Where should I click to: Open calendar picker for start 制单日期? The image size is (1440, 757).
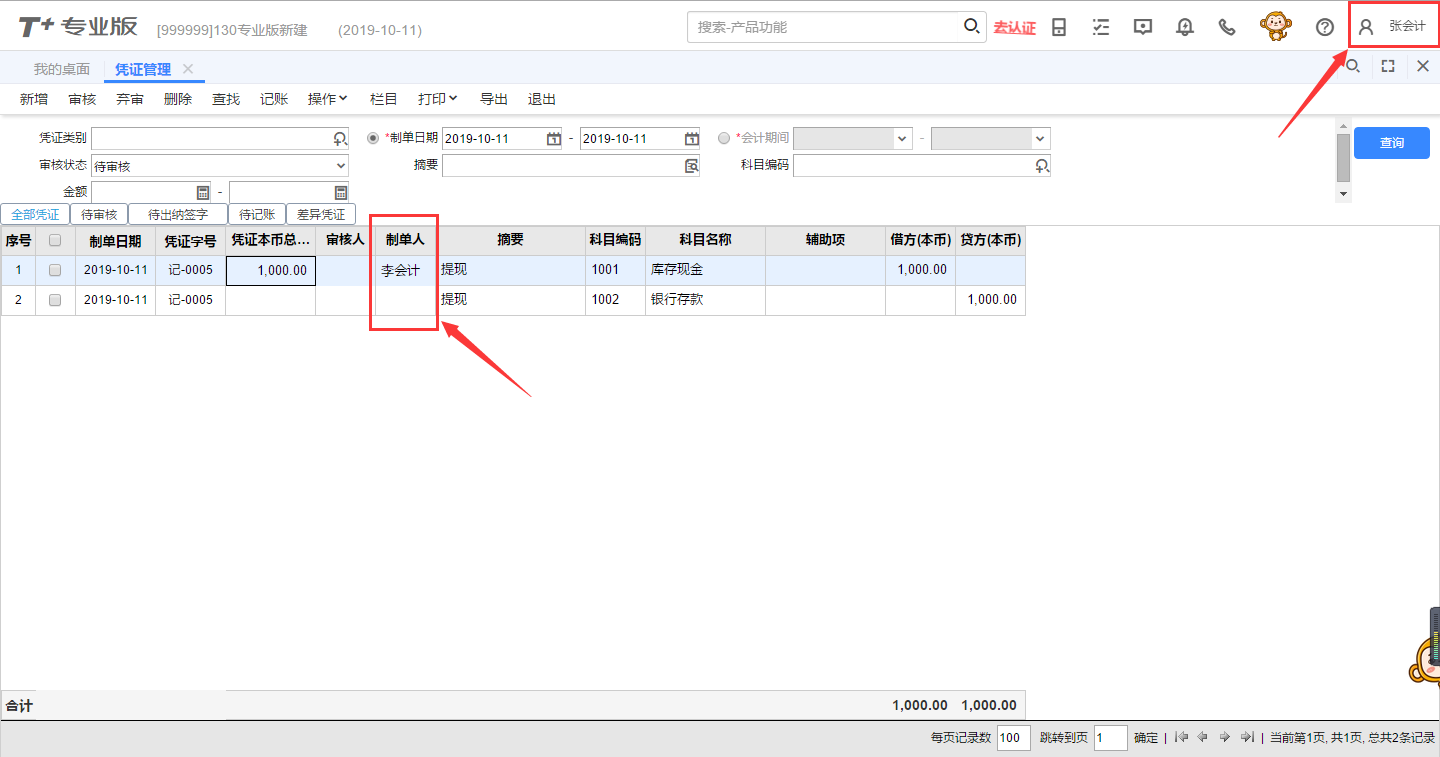click(554, 139)
